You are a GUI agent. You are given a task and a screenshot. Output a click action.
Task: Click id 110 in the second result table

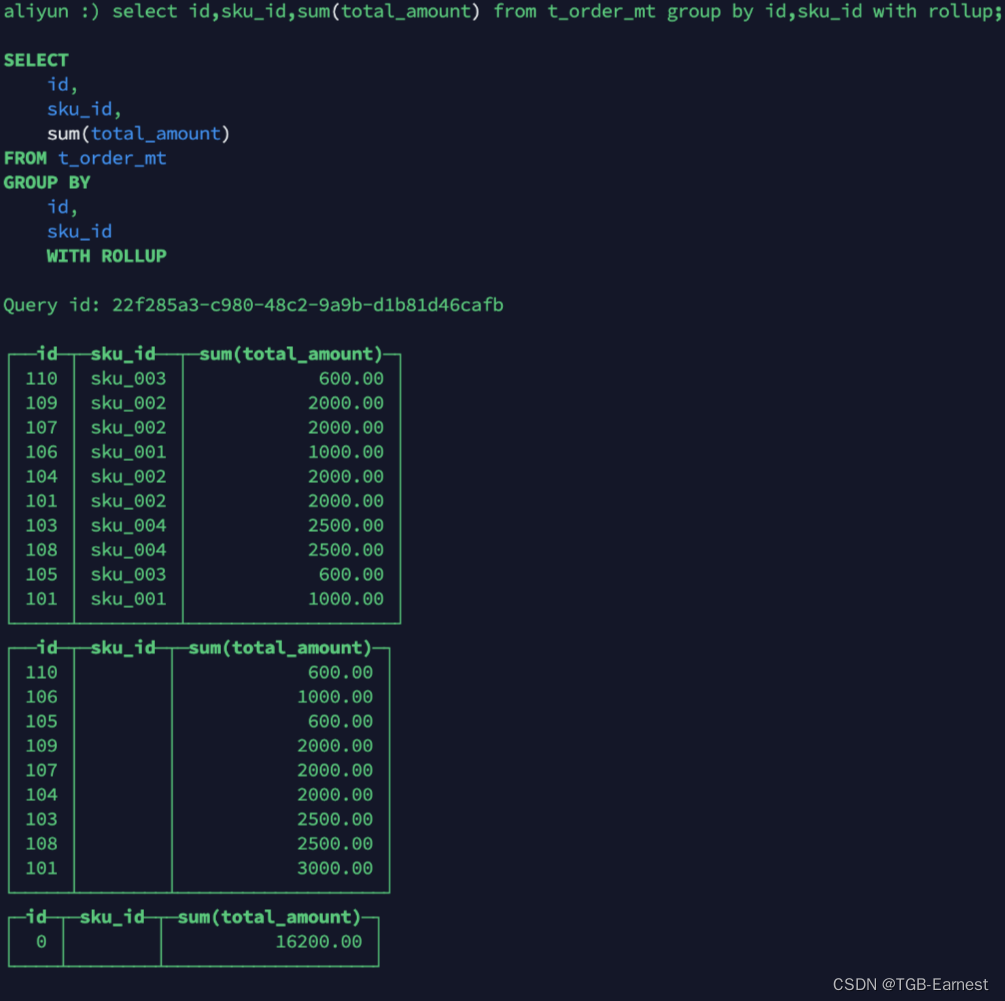[x=42, y=673]
